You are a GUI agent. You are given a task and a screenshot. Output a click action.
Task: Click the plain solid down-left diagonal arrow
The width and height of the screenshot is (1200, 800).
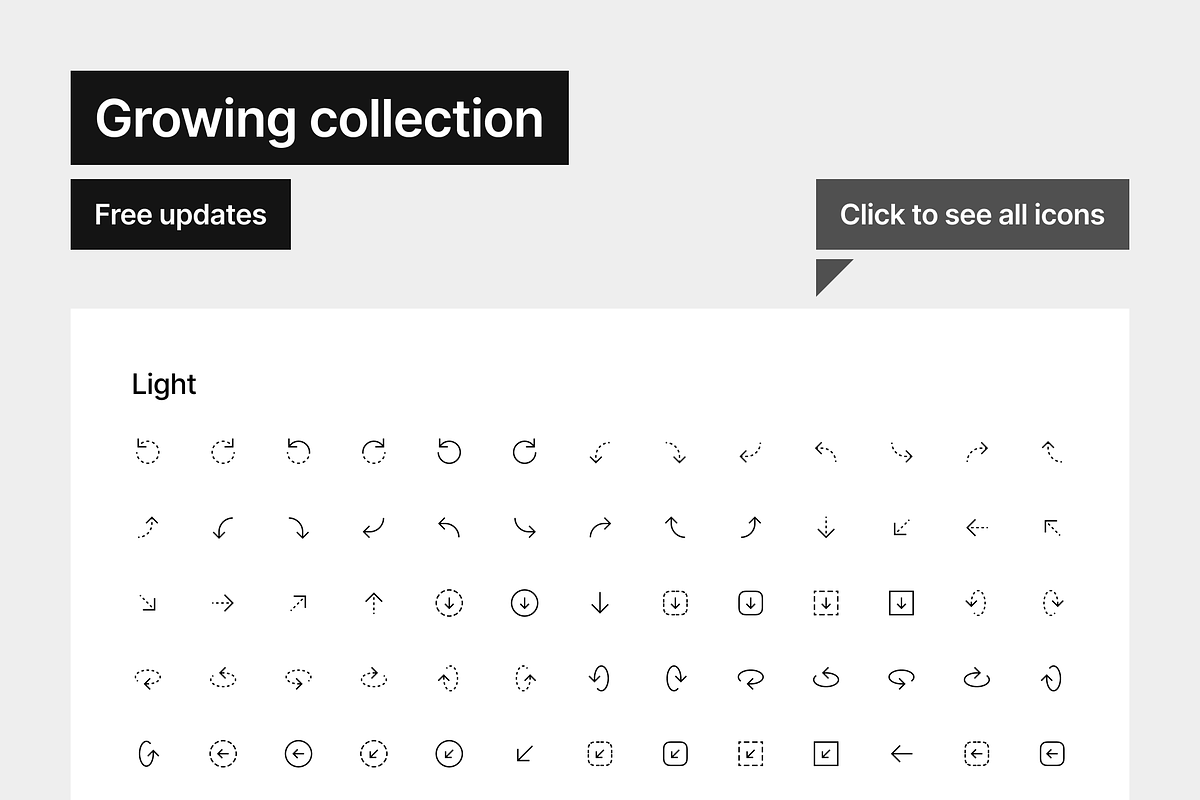coord(524,754)
